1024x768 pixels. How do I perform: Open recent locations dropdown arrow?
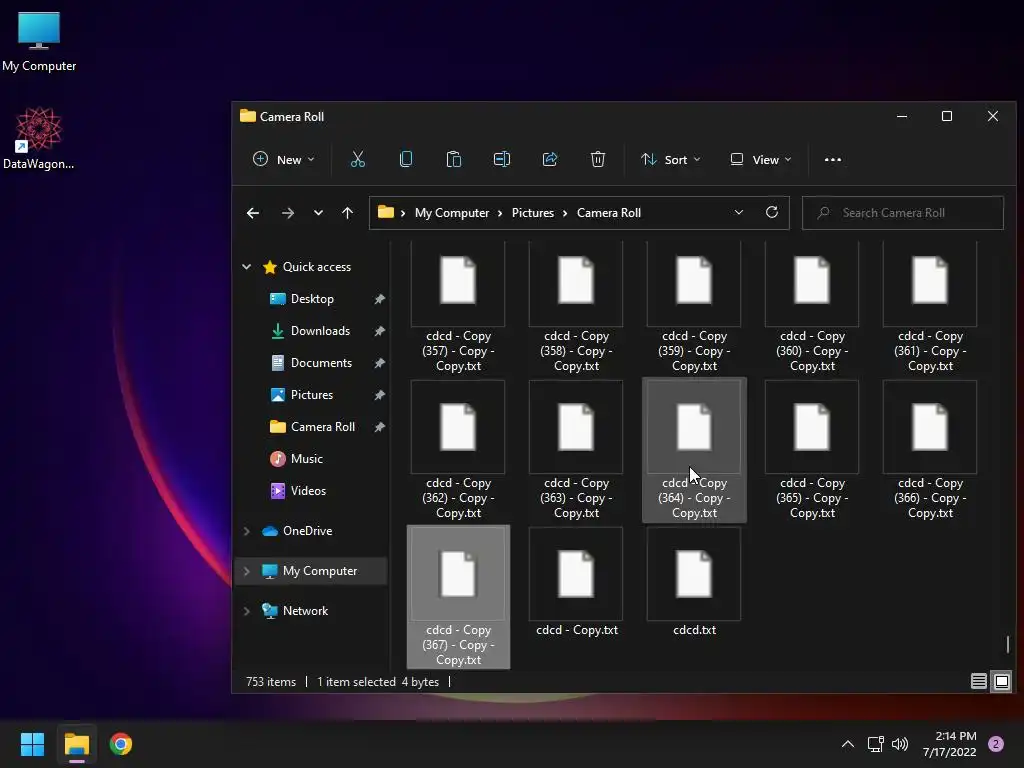318,213
